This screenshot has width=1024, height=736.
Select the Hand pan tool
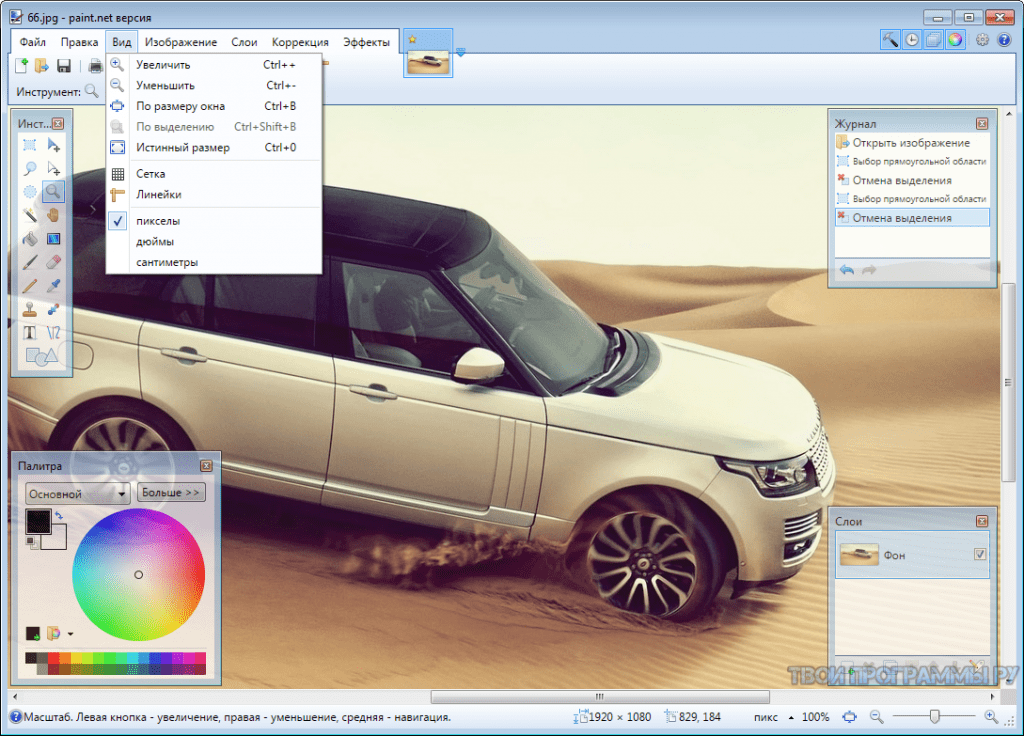[x=51, y=214]
